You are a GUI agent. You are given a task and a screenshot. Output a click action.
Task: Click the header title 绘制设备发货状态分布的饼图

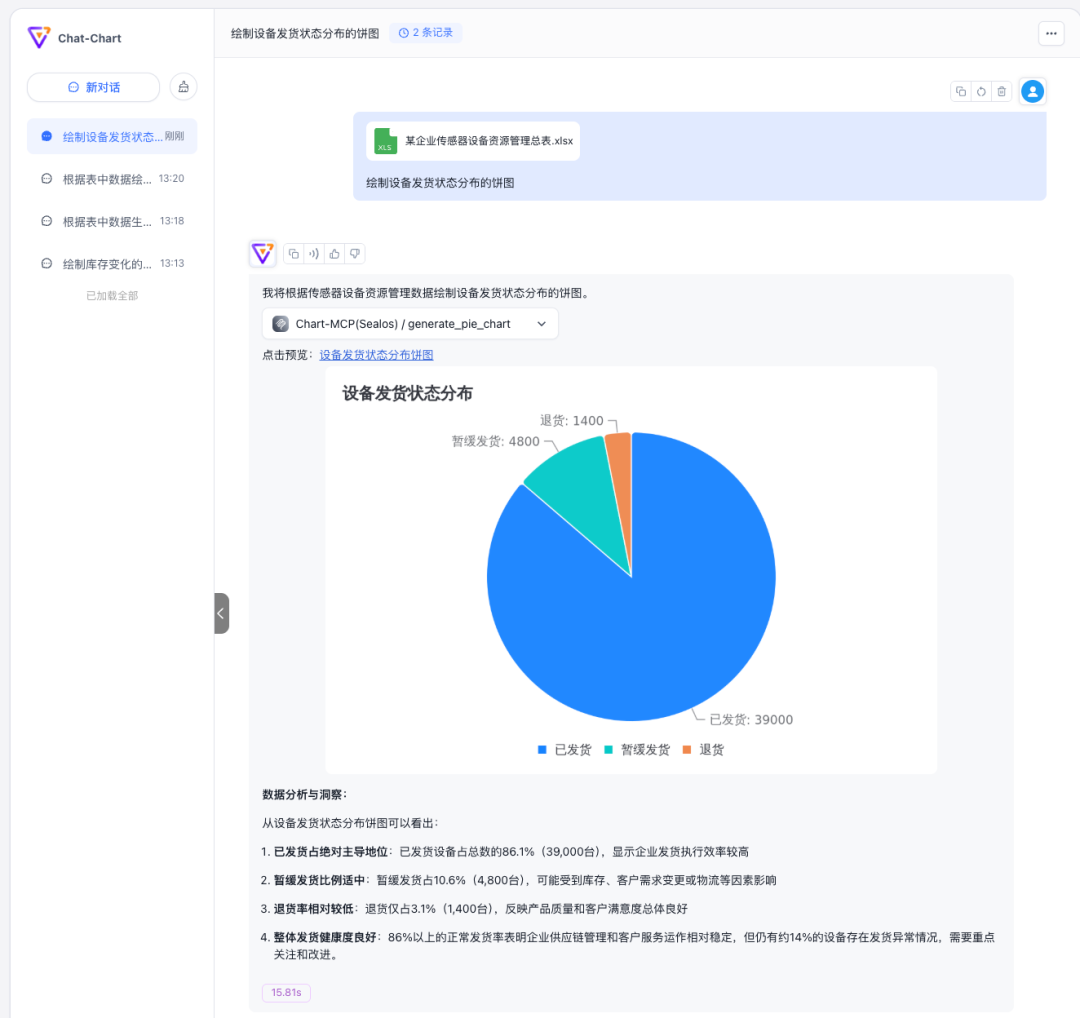coord(304,33)
